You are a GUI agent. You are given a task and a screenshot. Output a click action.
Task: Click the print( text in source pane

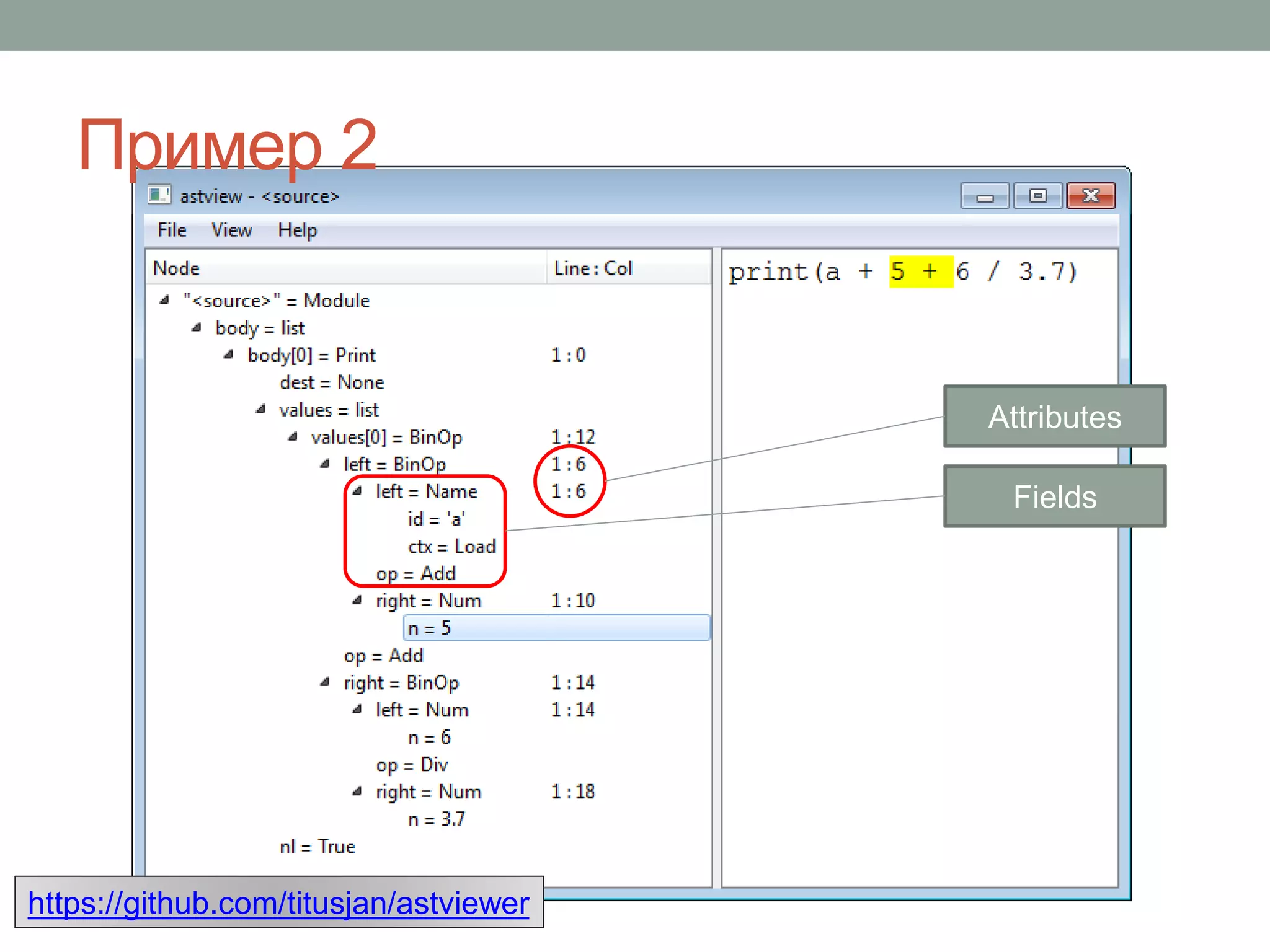[x=776, y=272]
